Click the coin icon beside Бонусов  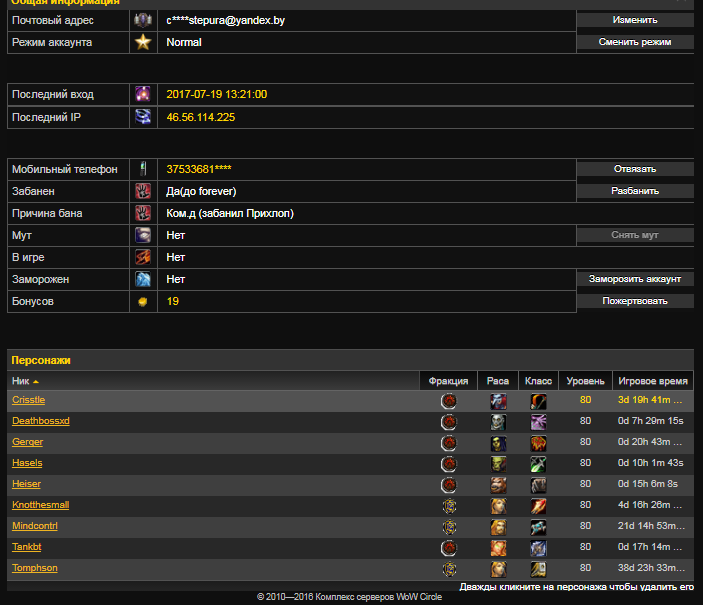pos(143,301)
